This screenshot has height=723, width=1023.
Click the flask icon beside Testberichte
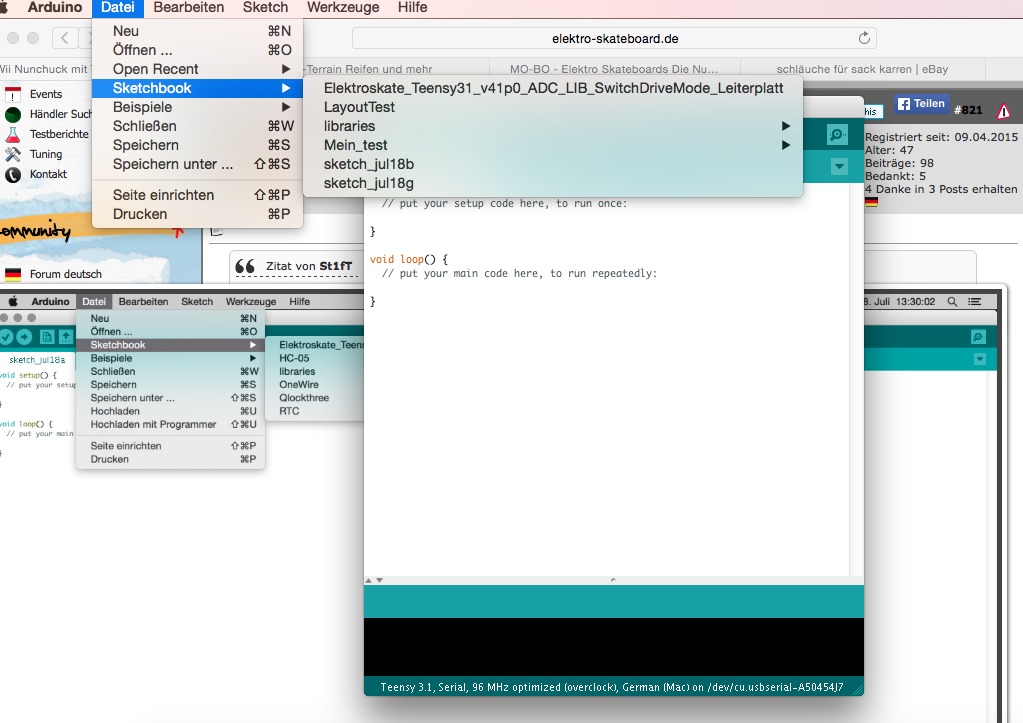[13, 134]
